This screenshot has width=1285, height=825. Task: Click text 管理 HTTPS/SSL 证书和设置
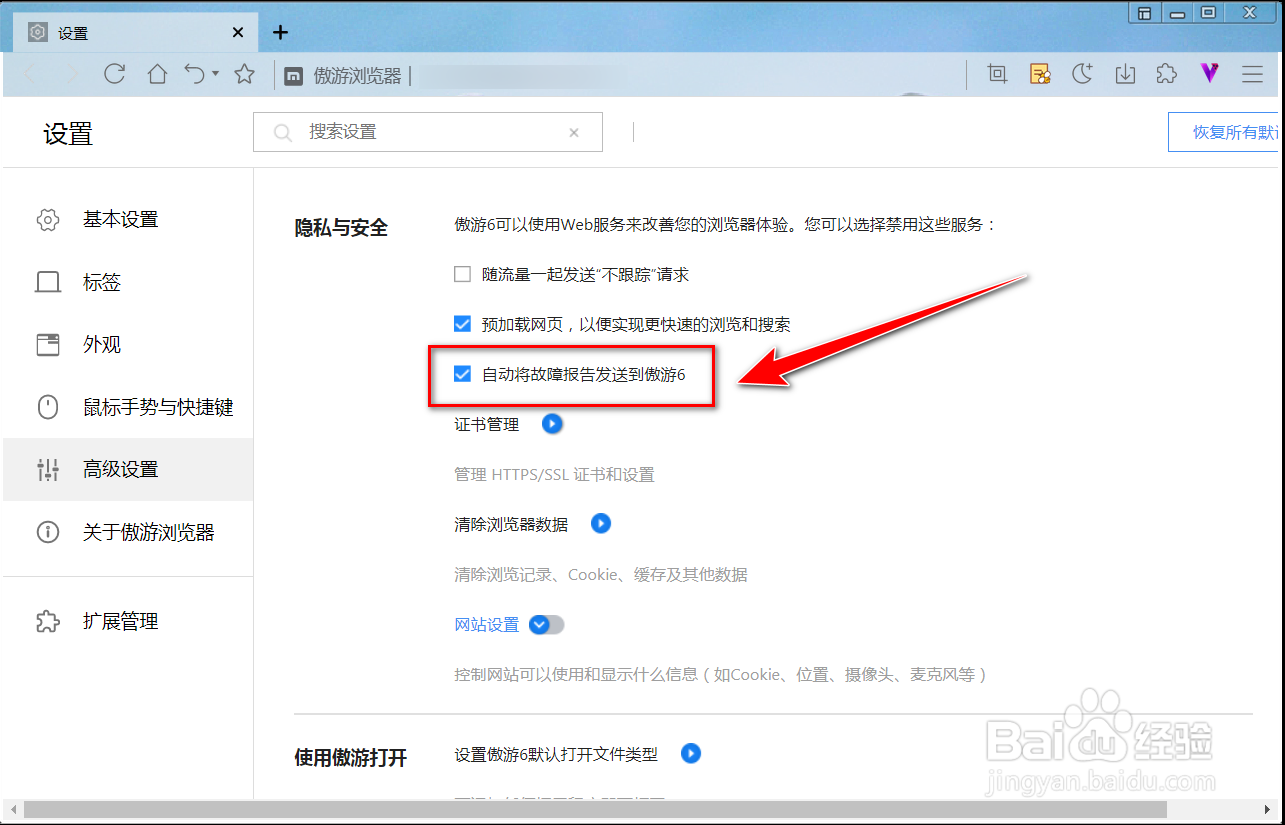554,474
